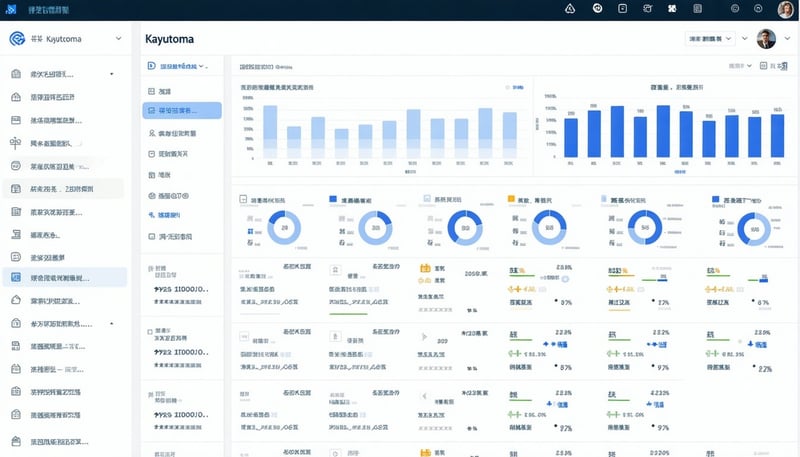800x457 pixels.
Task: Expand the caret on the first left sidebar item
Action: 112,74
